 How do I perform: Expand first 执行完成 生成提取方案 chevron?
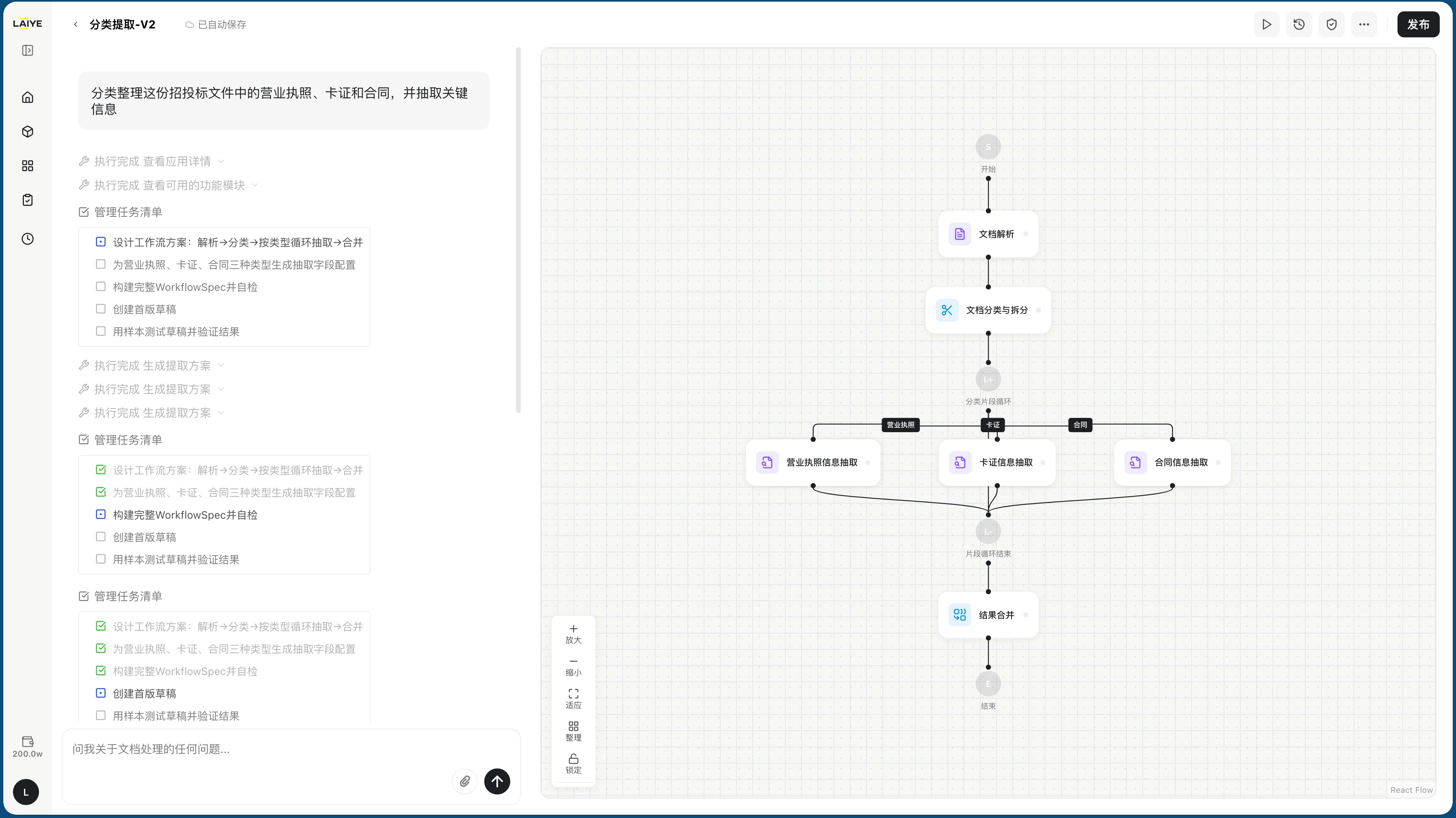[x=221, y=366]
